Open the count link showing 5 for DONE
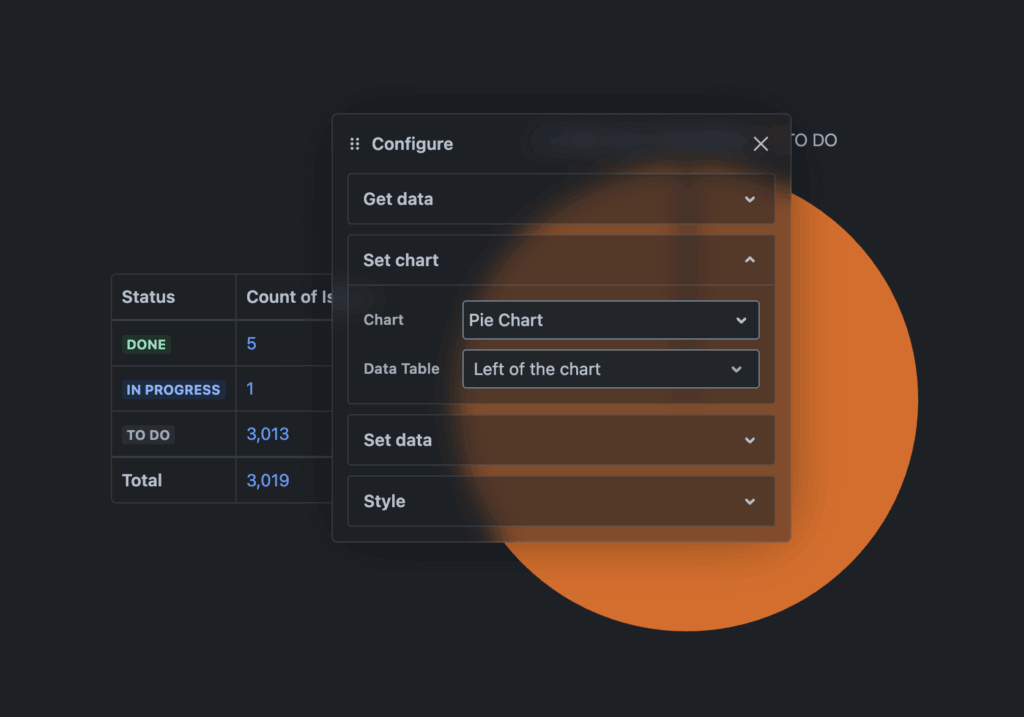Screen dimensions: 1024x717 (x=250, y=343)
